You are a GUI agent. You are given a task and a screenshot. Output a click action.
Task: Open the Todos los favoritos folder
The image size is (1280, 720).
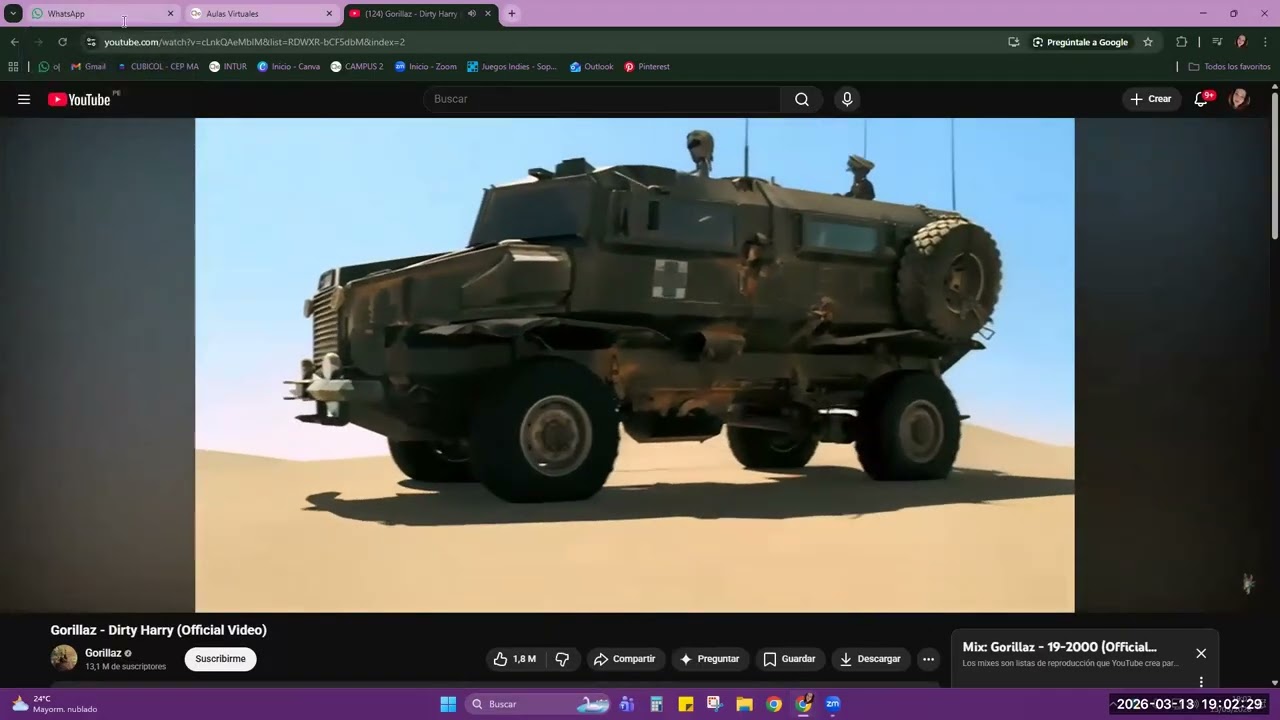click(1229, 67)
